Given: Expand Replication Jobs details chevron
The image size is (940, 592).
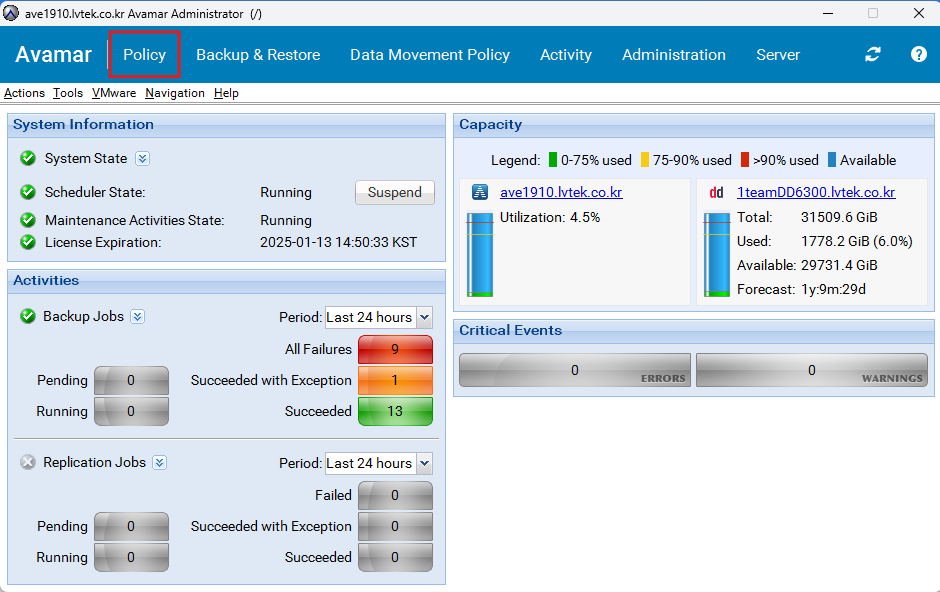Looking at the screenshot, I should [159, 463].
